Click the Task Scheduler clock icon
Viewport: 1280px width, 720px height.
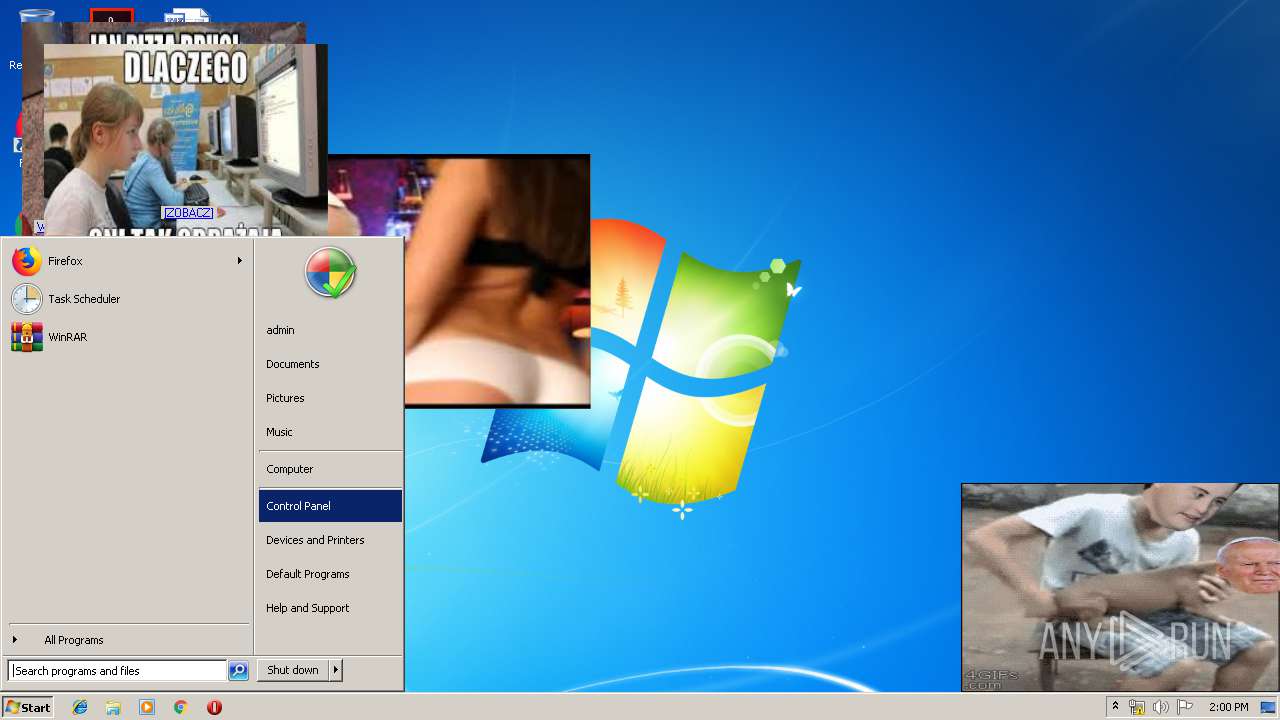[27, 299]
